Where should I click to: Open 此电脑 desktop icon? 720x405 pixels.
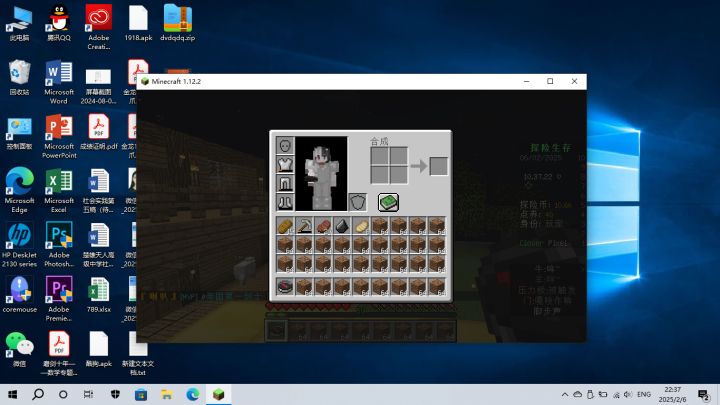point(19,24)
